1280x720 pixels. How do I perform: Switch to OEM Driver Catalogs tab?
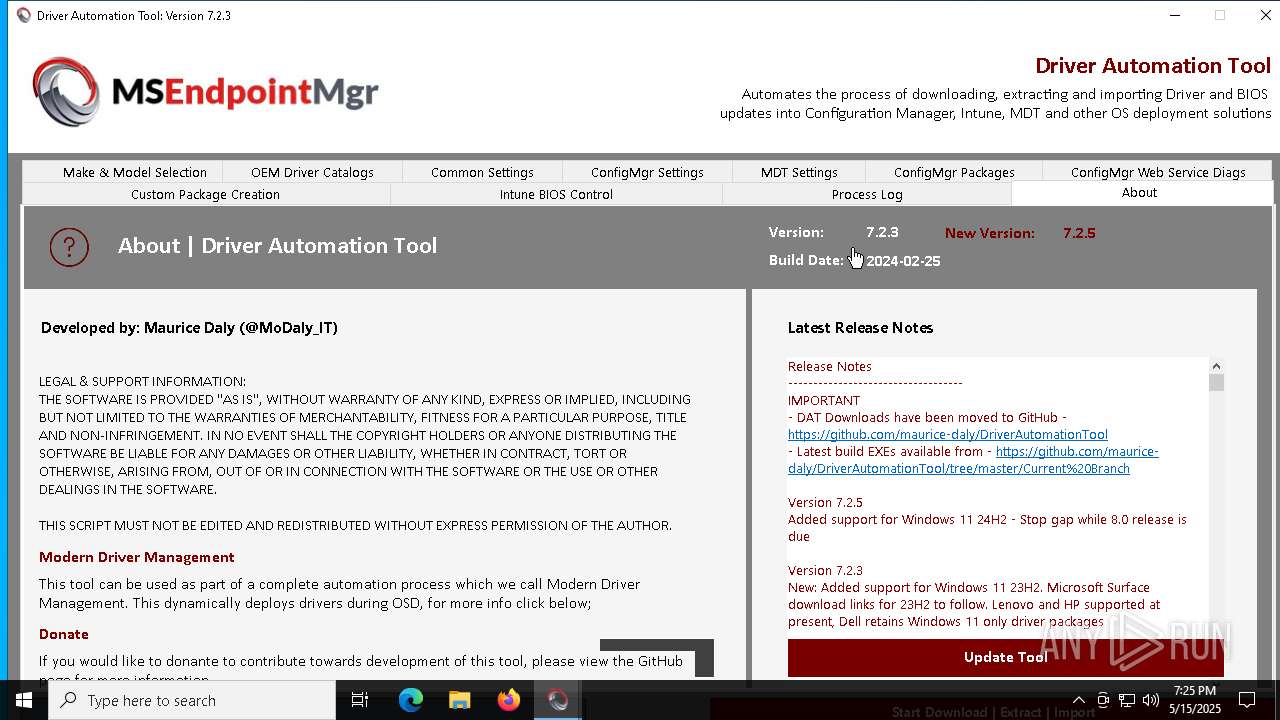pyautogui.click(x=312, y=172)
